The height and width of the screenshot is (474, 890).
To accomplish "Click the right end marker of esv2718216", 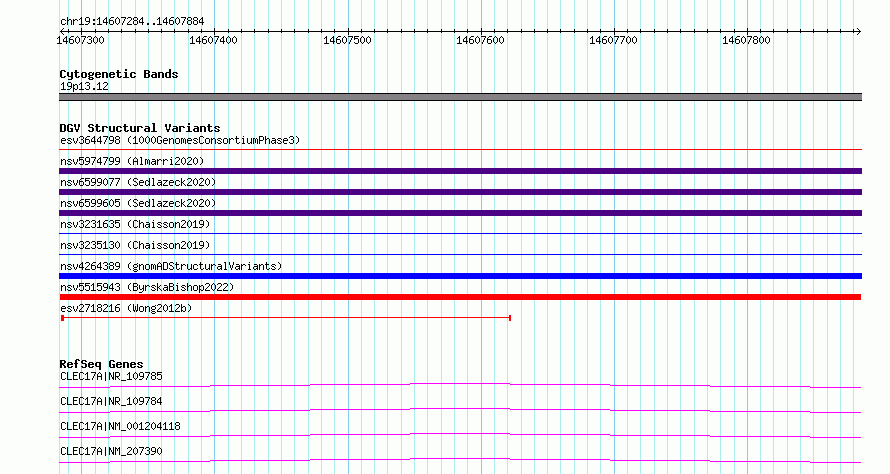I will (510, 318).
